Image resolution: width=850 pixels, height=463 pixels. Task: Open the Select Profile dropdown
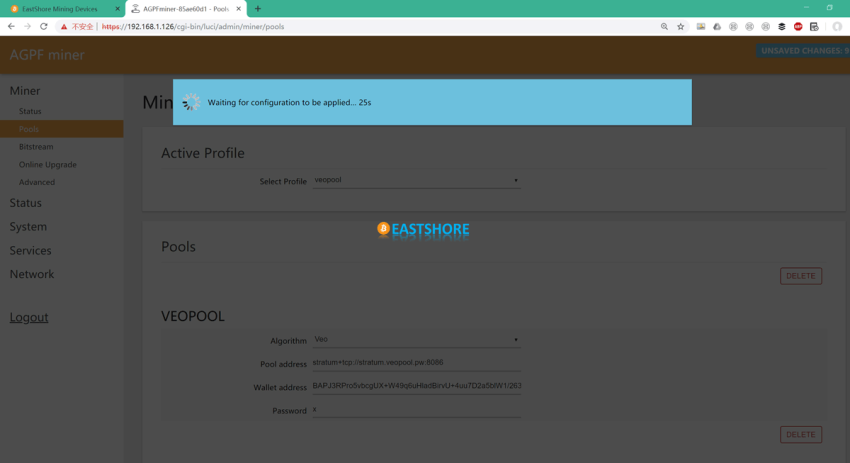point(416,181)
